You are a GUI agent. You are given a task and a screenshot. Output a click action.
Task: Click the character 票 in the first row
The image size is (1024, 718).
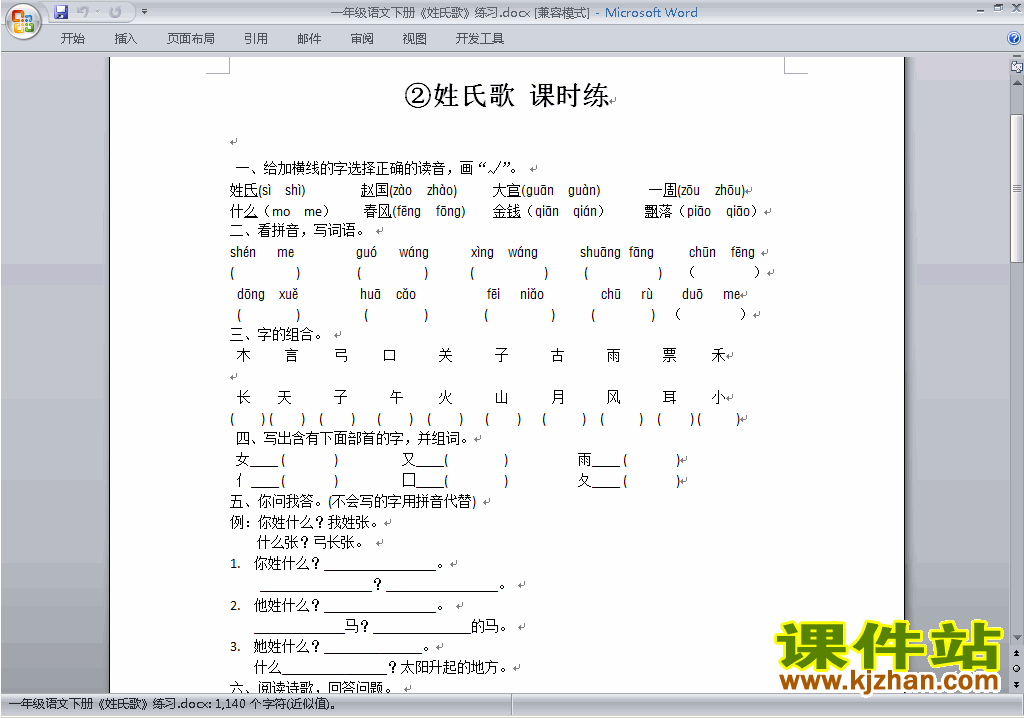(x=669, y=355)
